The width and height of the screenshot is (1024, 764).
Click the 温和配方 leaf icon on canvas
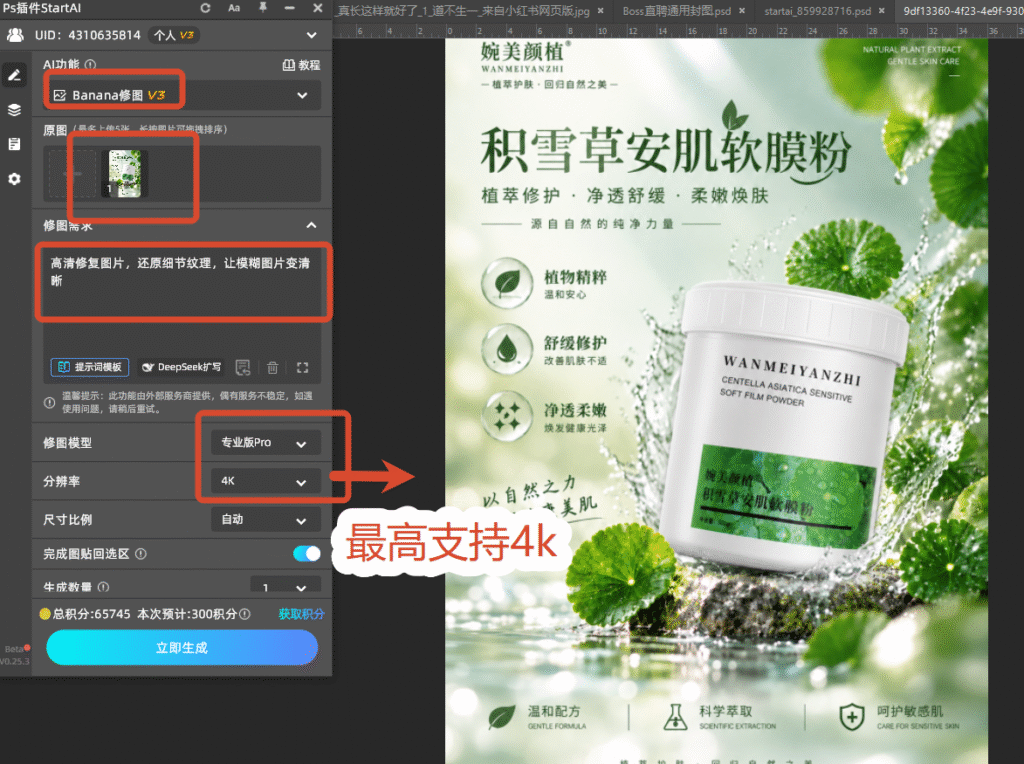coord(502,716)
